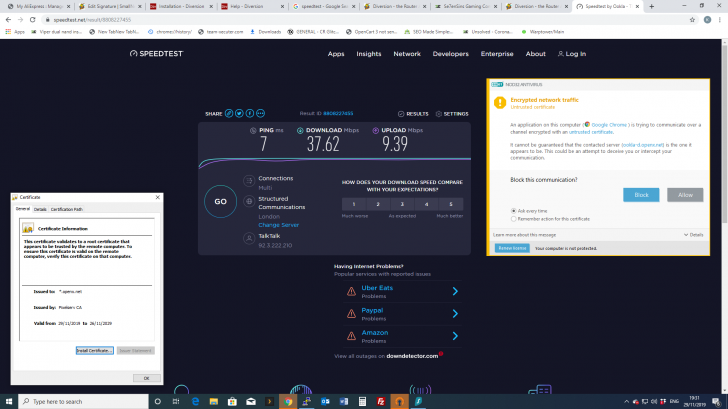This screenshot has width=728, height=409.
Task: Expand Details in ESET dialog
Action: 694,235
